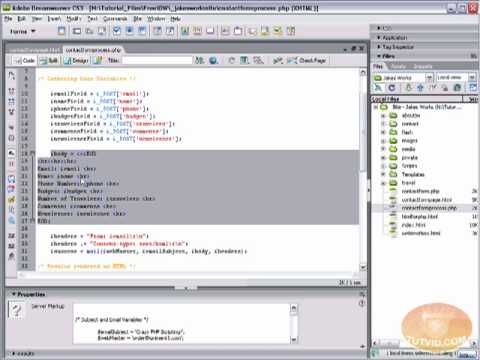Insert a Textarea form element
Viewport: 480px width, 360px height.
coord(102,31)
